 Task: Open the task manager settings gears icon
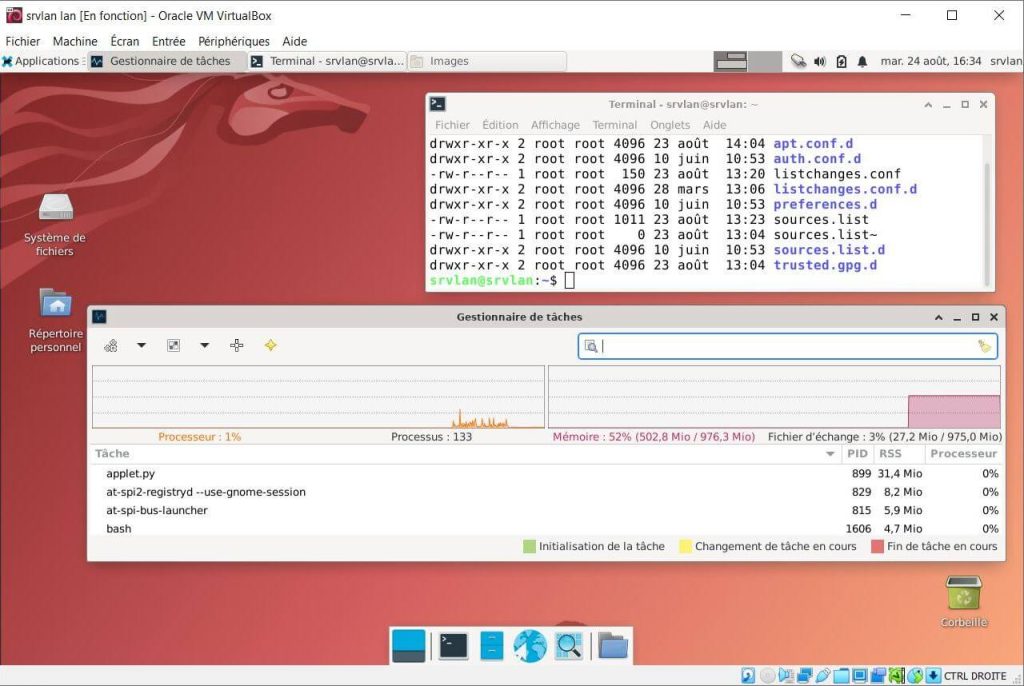[x=111, y=346]
